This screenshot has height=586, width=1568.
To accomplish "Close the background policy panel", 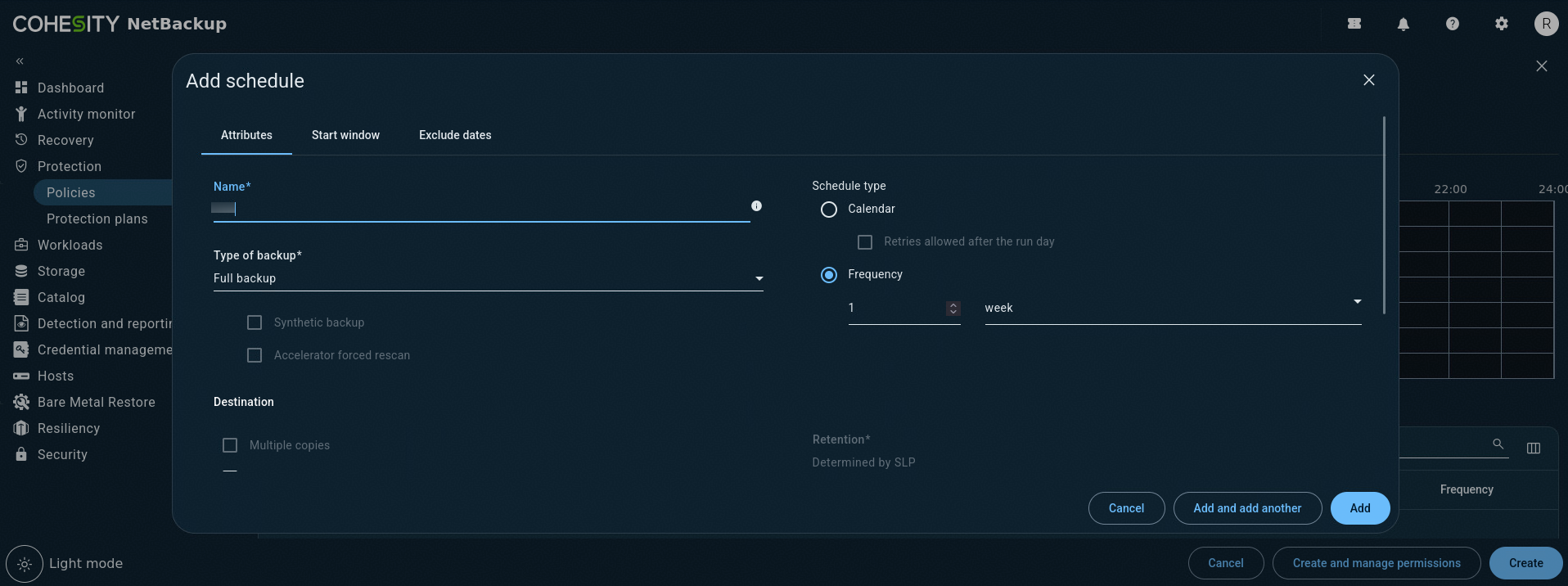I will pos(1541,66).
